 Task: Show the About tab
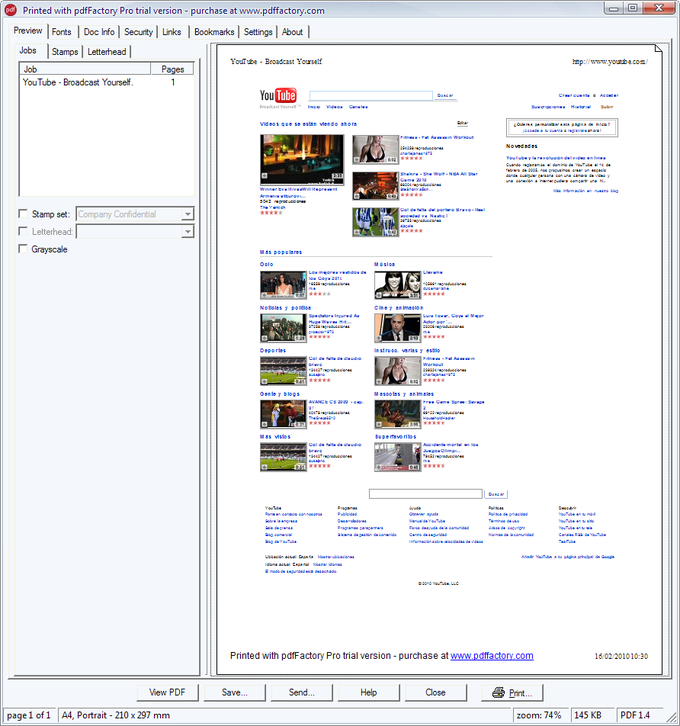293,32
